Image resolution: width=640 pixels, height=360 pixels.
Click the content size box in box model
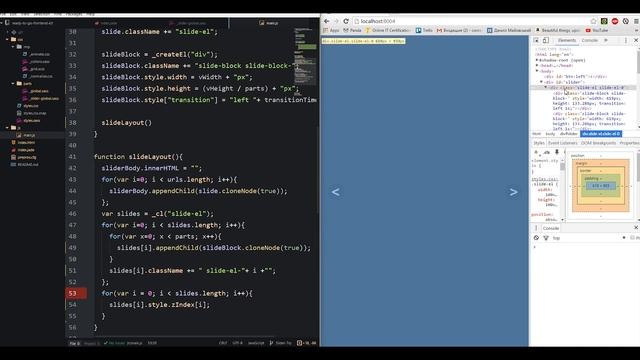click(601, 186)
